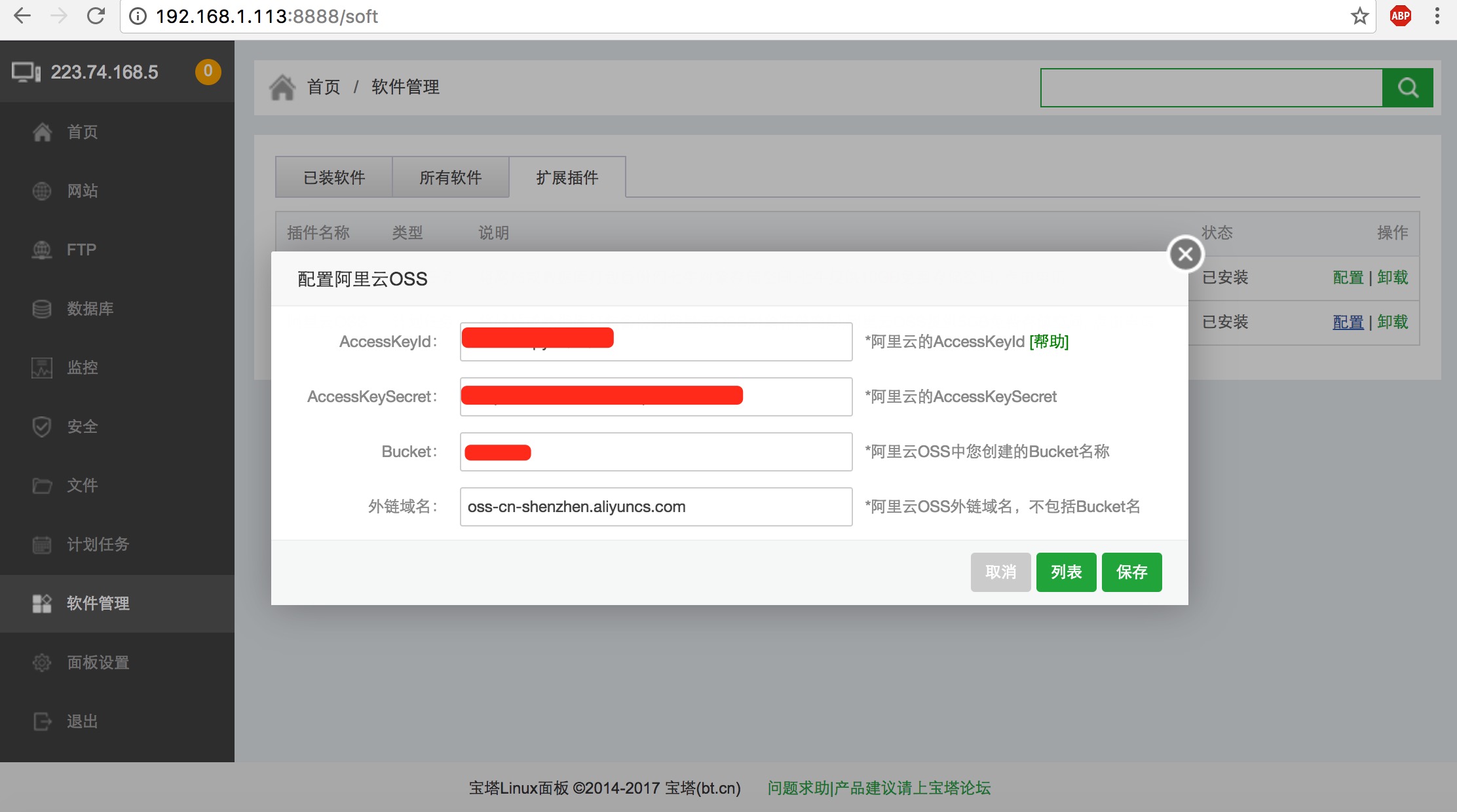Open the ABP Adblock extension icon

[1401, 16]
